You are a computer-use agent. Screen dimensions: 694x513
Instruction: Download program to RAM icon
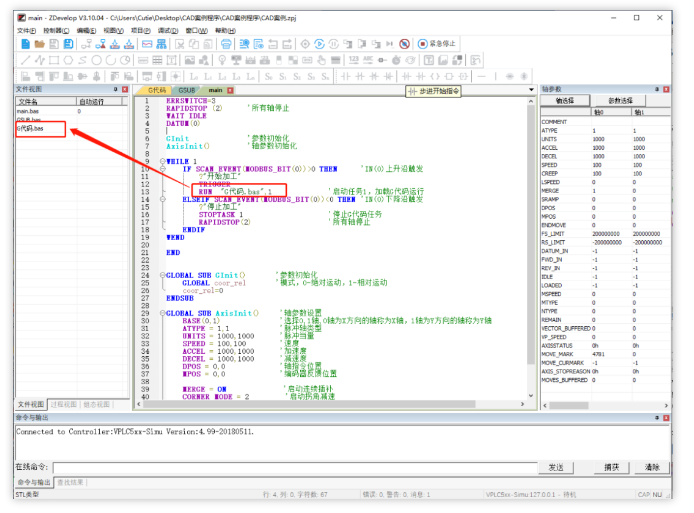pyautogui.click(x=115, y=44)
